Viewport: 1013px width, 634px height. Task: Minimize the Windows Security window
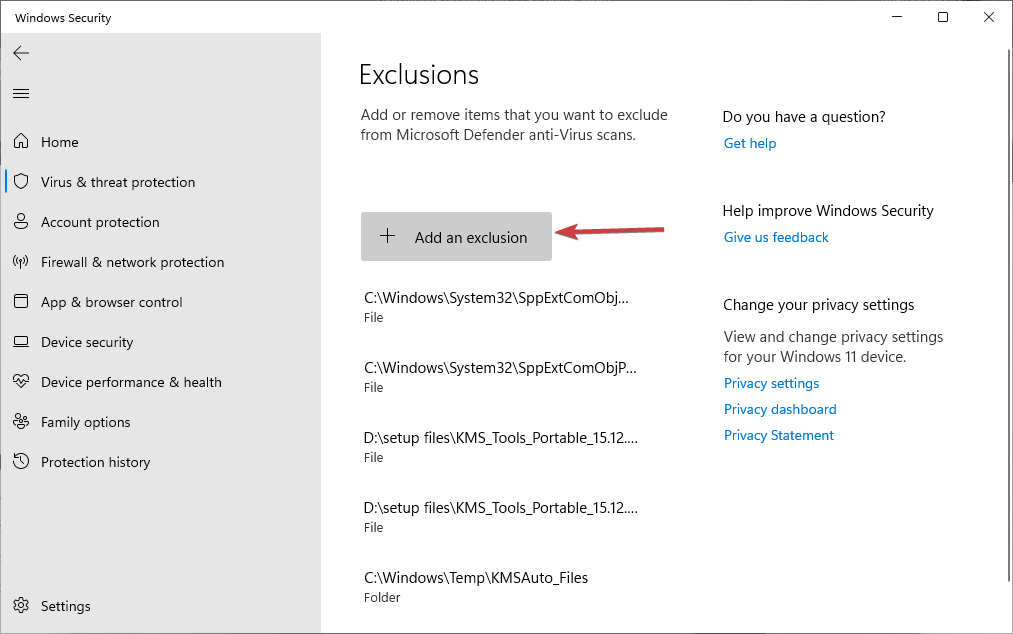tap(897, 17)
